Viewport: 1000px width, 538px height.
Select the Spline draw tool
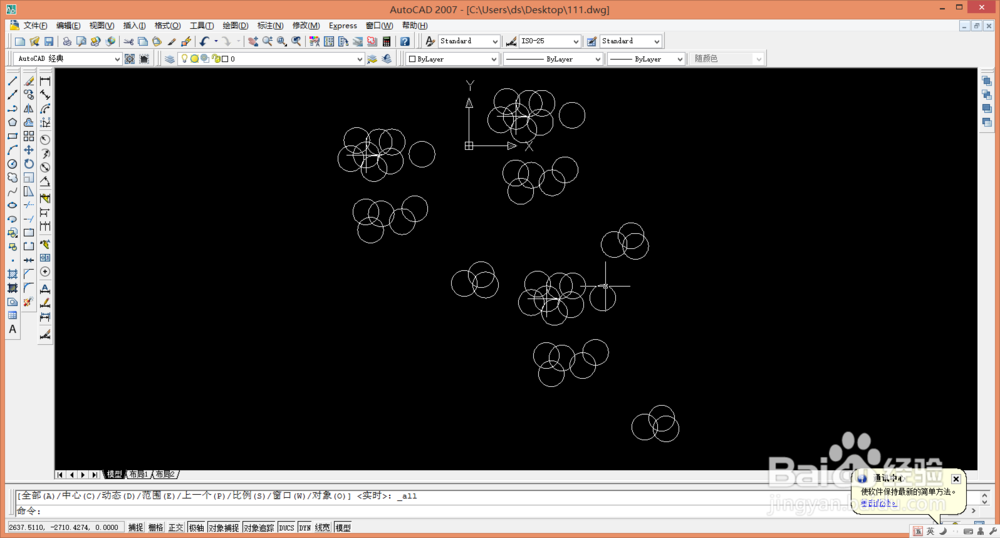12,191
